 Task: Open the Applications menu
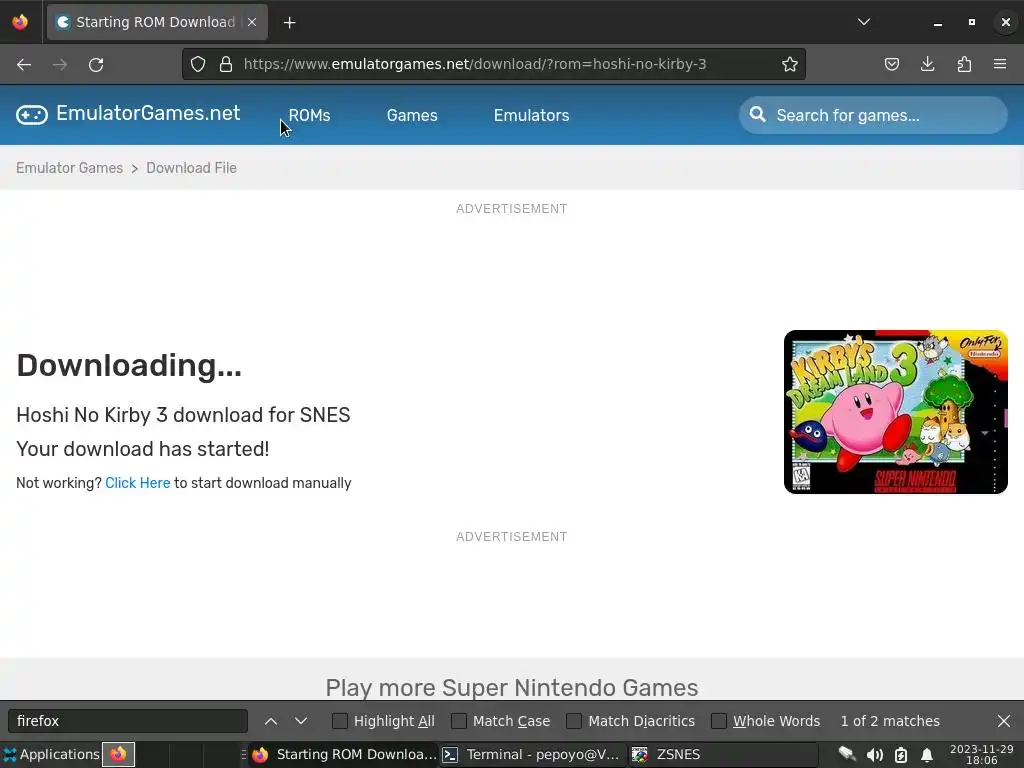[52, 754]
